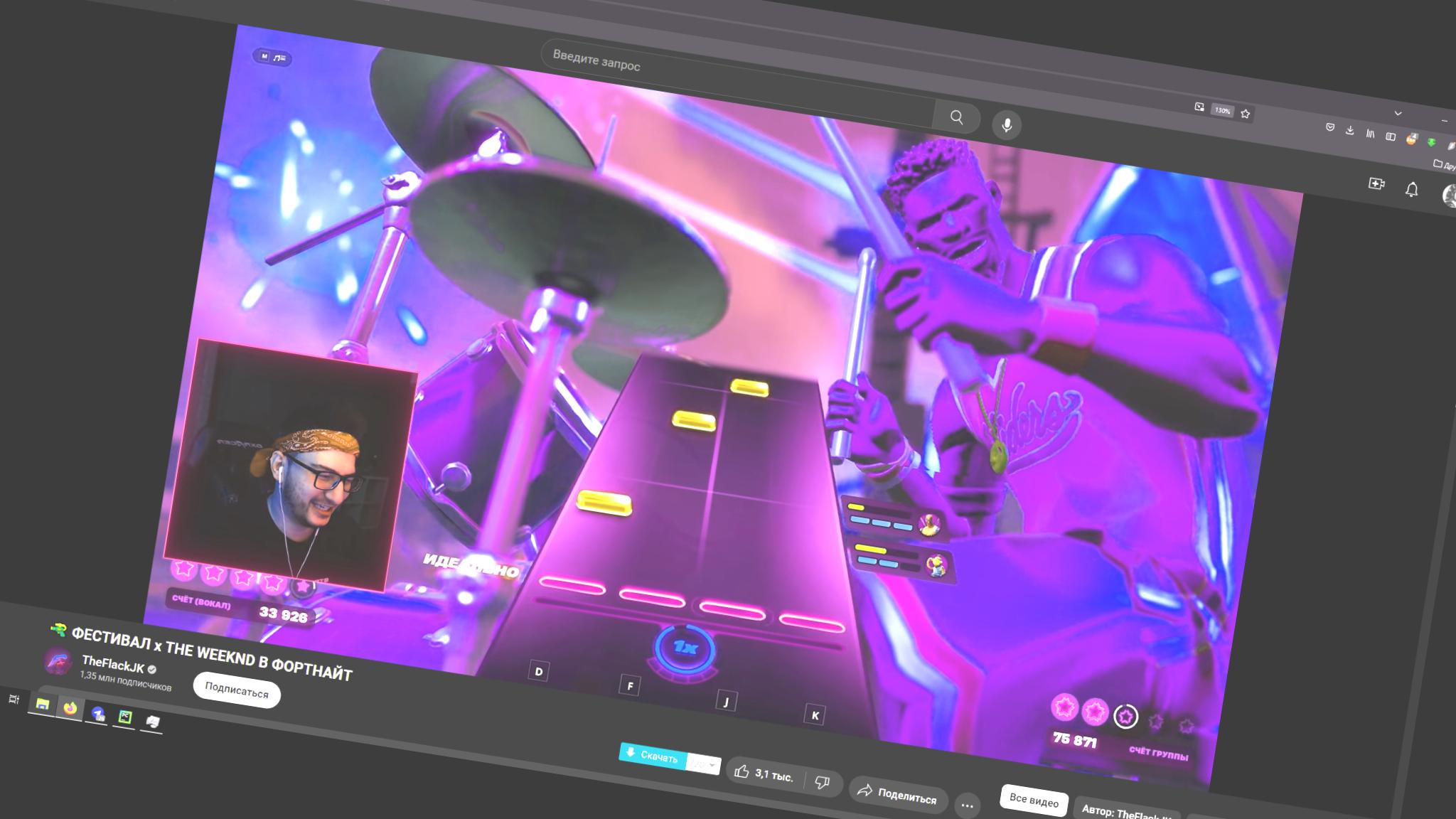
Task: Open YouTube notifications bell
Action: [x=1412, y=189]
